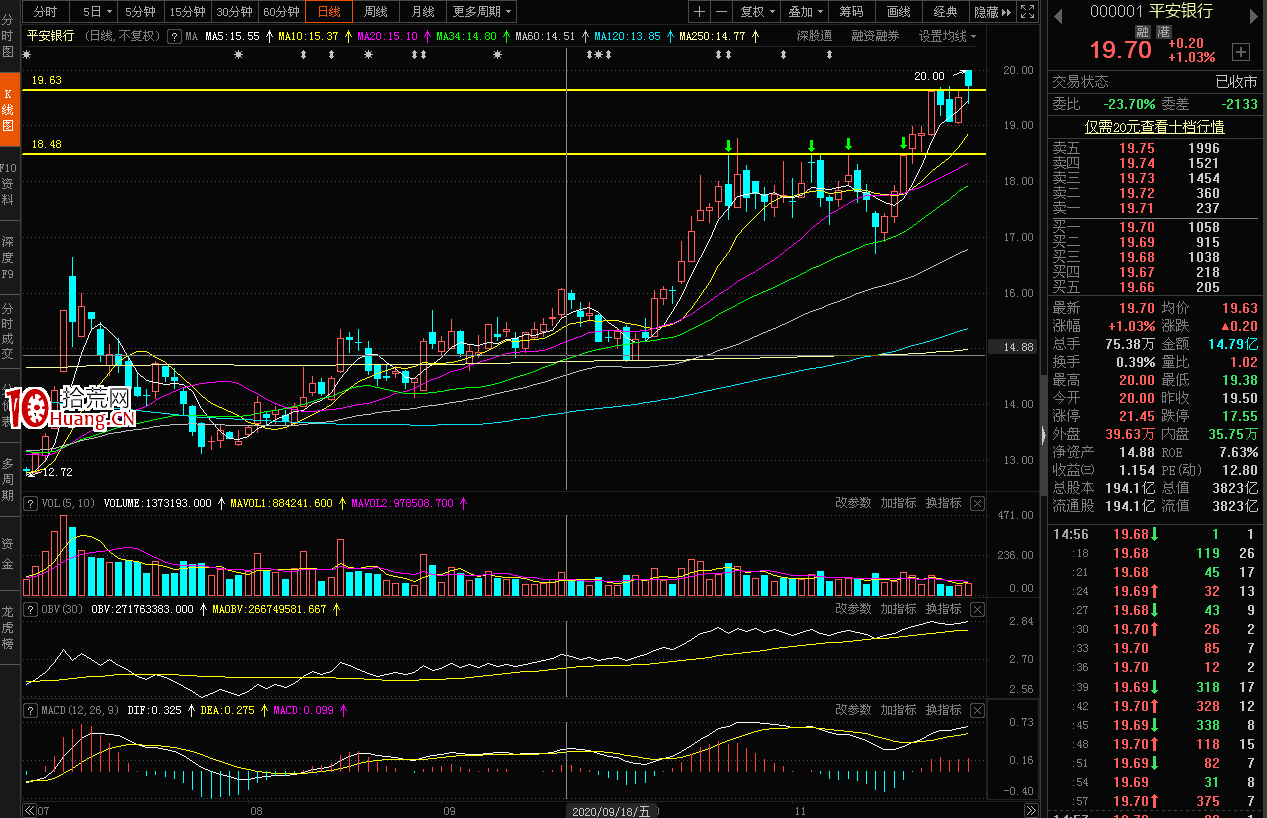Toggle the 隐藏 hide panel button
1267x818 pixels.
coord(991,12)
